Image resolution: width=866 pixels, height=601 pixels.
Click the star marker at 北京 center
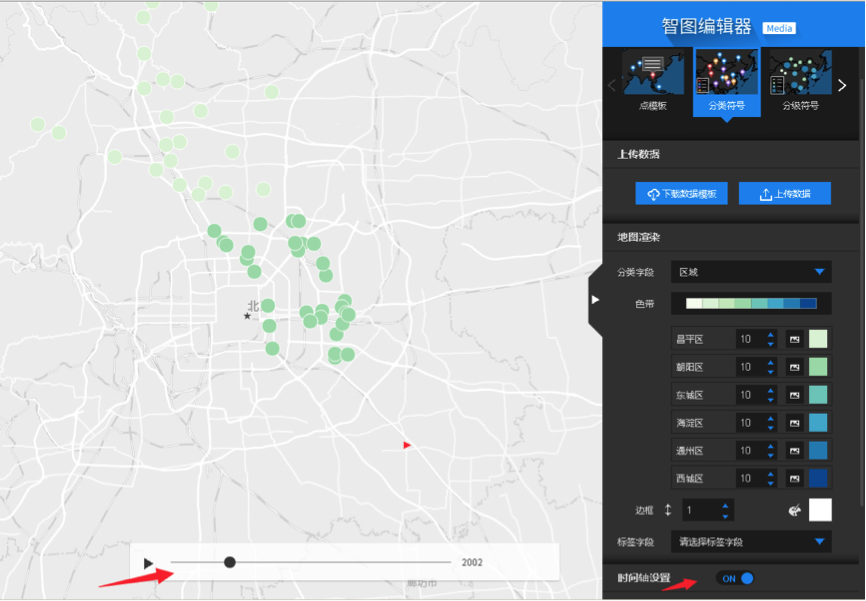click(247, 316)
